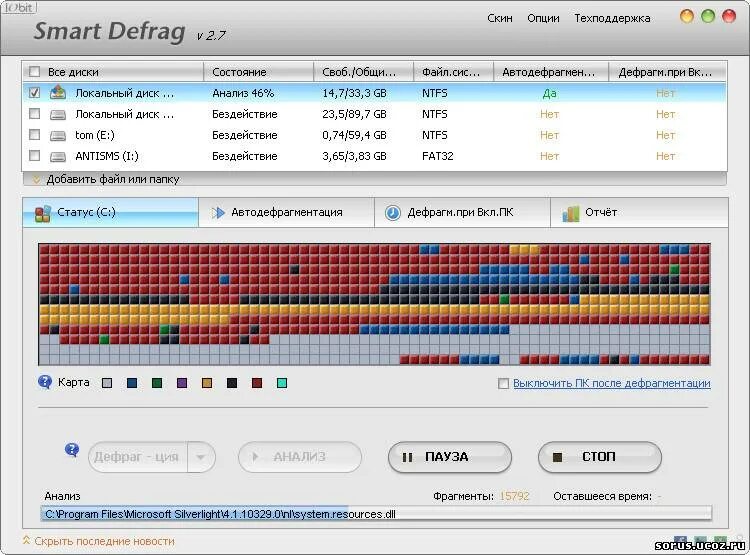Click the 3,65/3,83 GB cell
Image resolution: width=750 pixels, height=555 pixels.
(x=354, y=156)
